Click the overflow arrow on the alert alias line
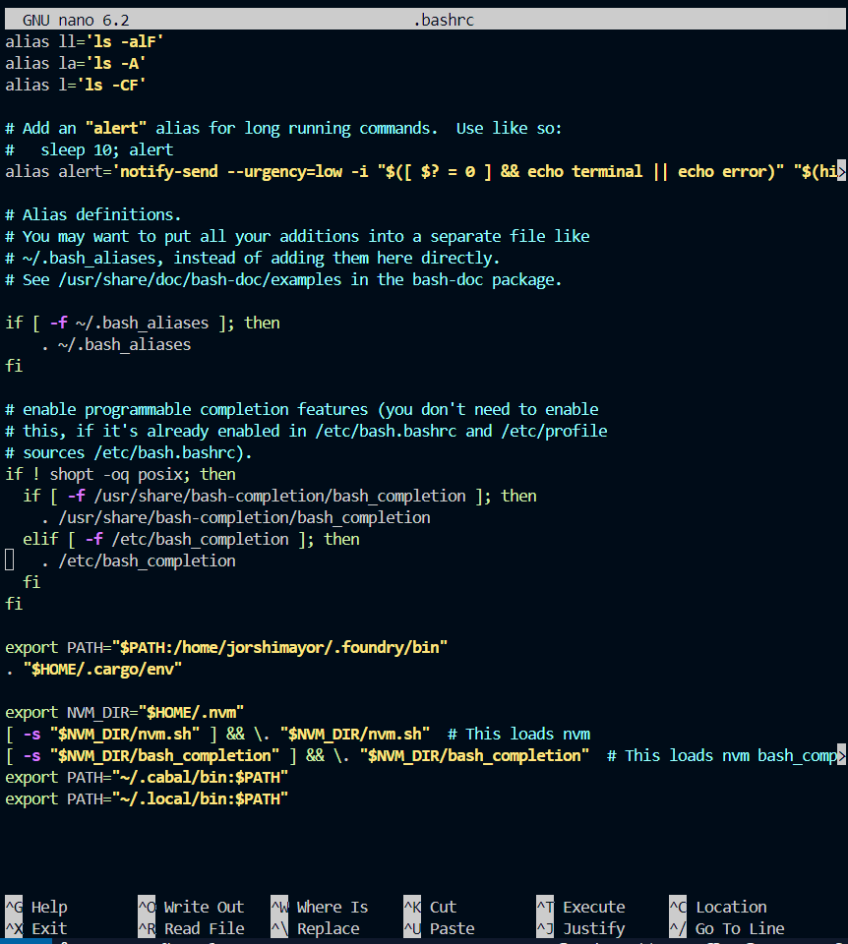Viewport: 848px width, 944px height. 842,170
